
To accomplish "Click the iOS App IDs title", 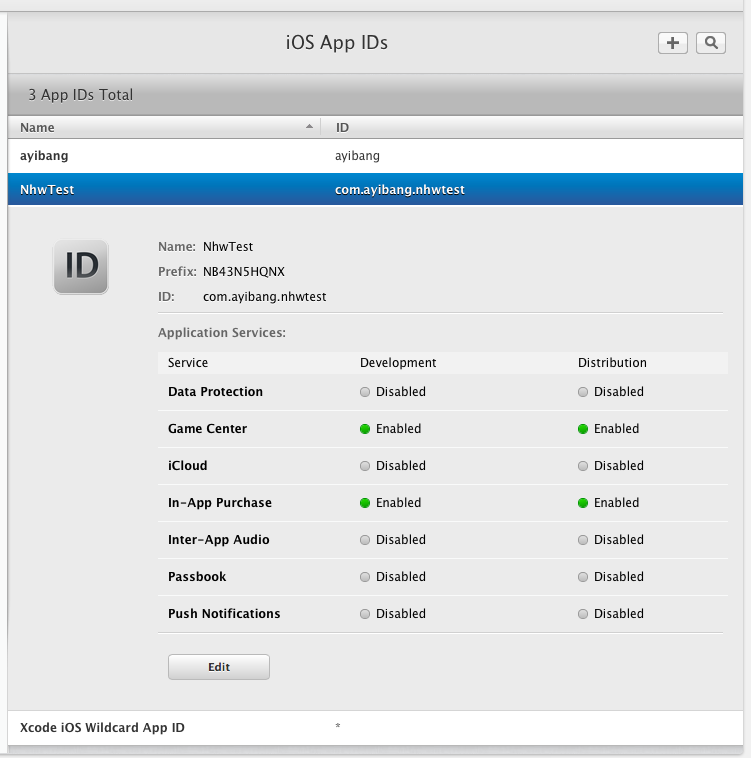I will coord(337,43).
